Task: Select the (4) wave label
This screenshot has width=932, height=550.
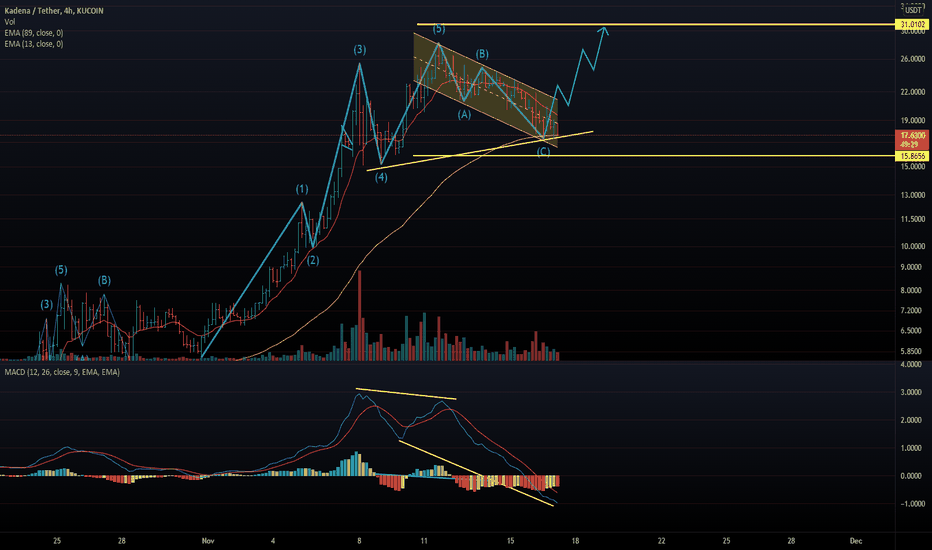Action: coord(381,177)
